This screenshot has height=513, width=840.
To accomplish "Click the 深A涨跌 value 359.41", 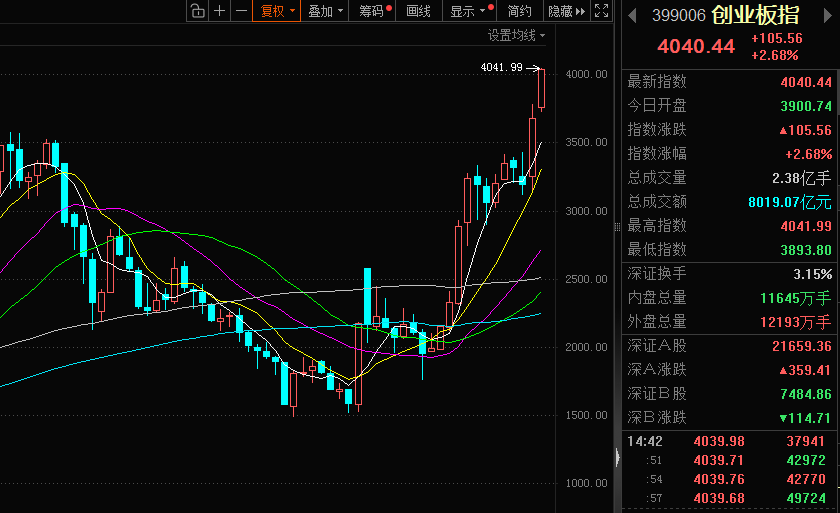I will 805,371.
